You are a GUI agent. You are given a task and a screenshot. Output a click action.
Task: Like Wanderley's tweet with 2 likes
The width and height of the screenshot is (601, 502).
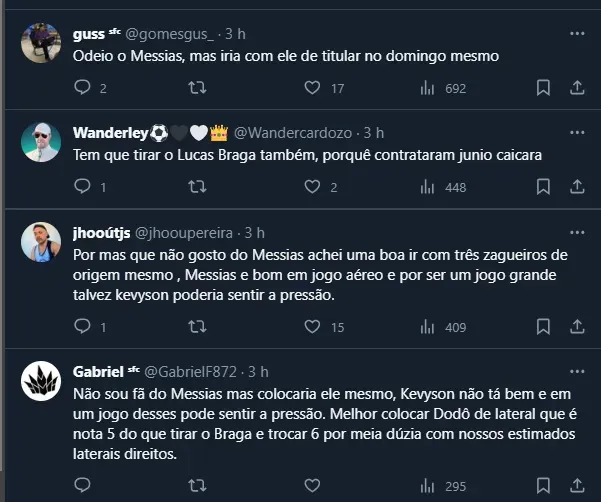point(312,187)
